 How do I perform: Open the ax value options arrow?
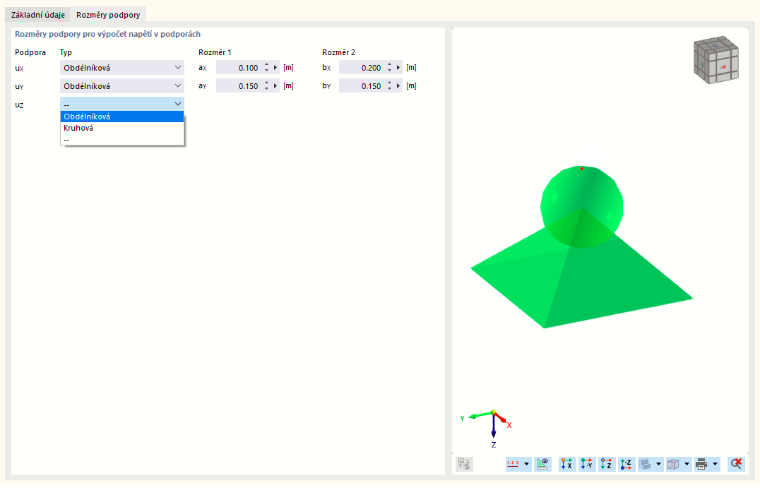coord(275,68)
